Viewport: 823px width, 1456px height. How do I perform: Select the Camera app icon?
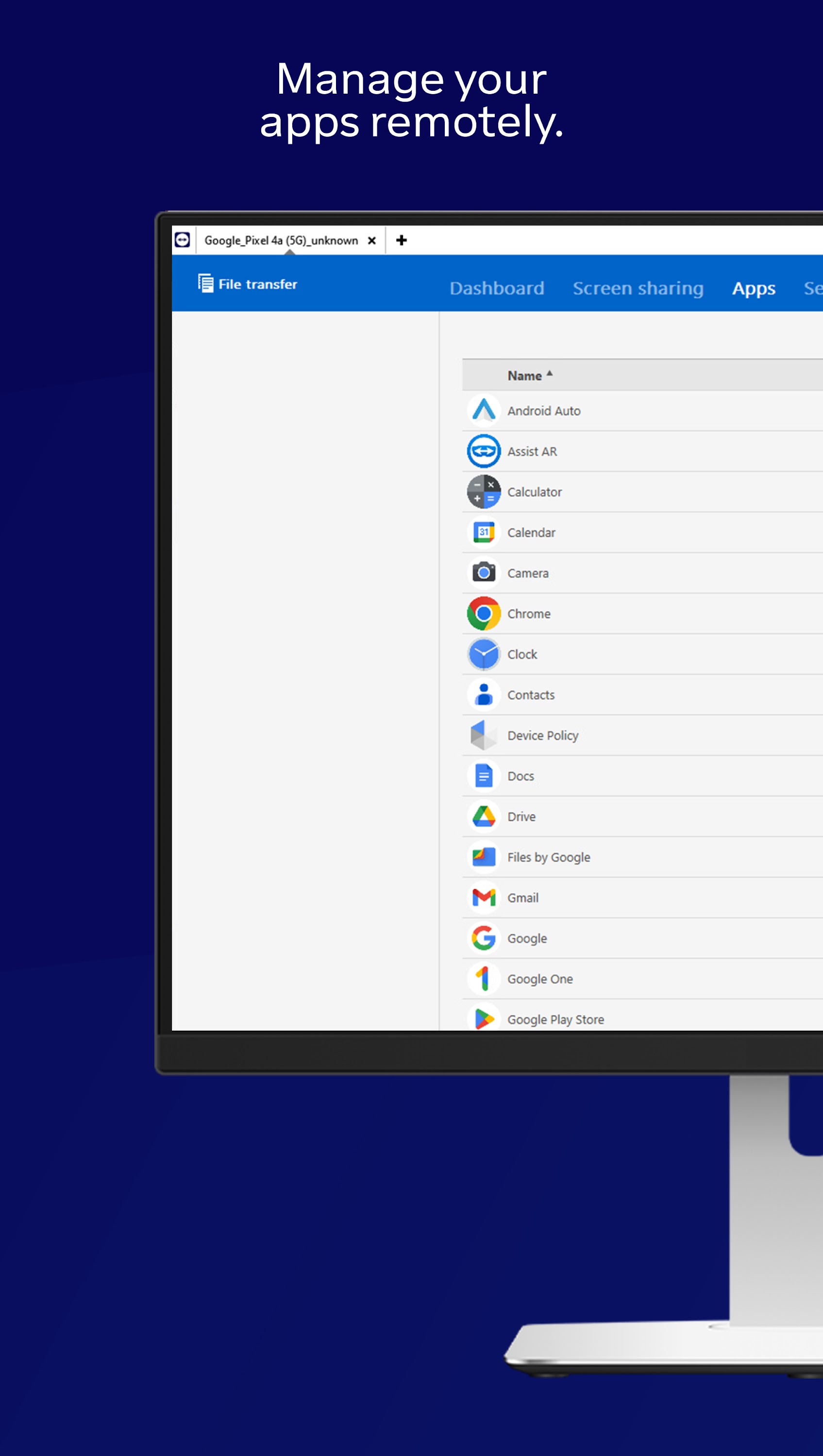[484, 573]
